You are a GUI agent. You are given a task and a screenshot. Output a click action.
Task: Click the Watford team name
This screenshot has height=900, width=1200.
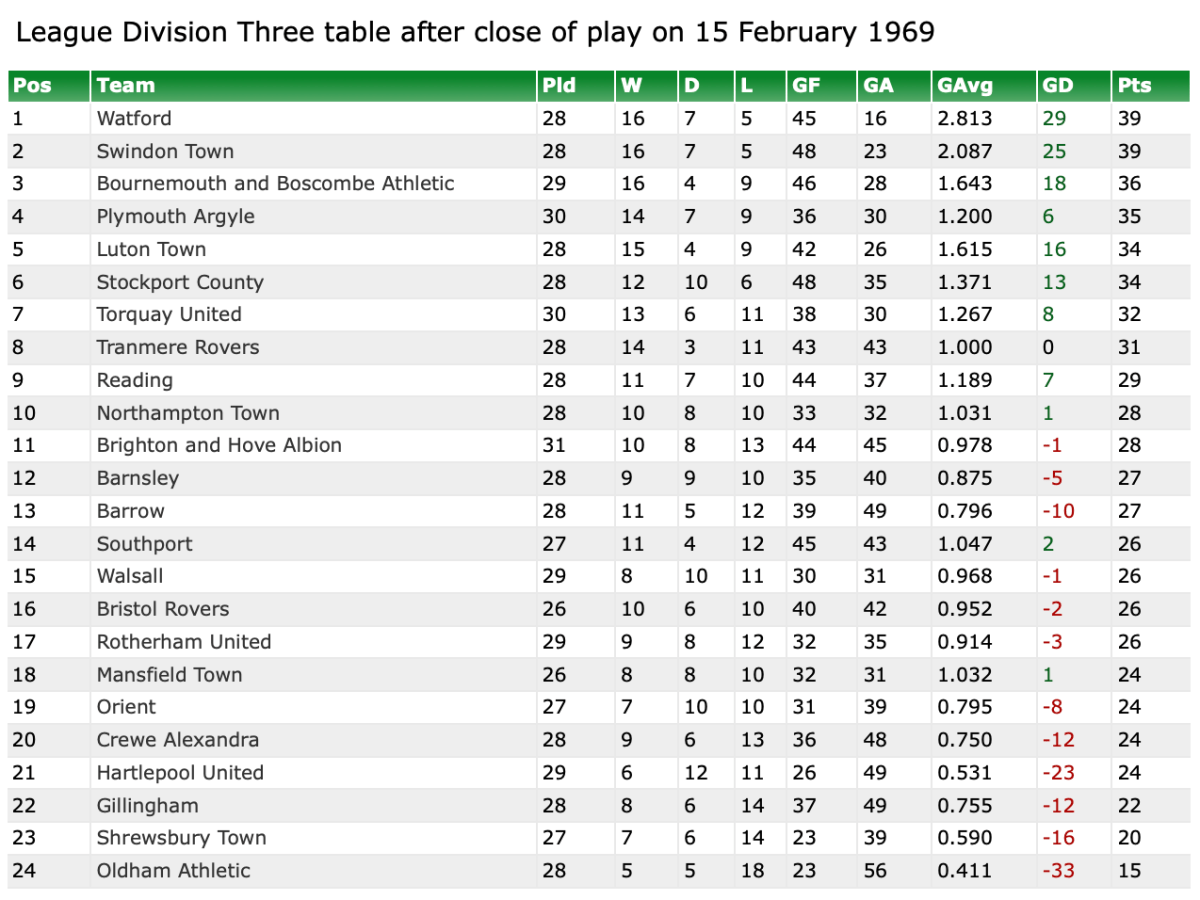134,119
